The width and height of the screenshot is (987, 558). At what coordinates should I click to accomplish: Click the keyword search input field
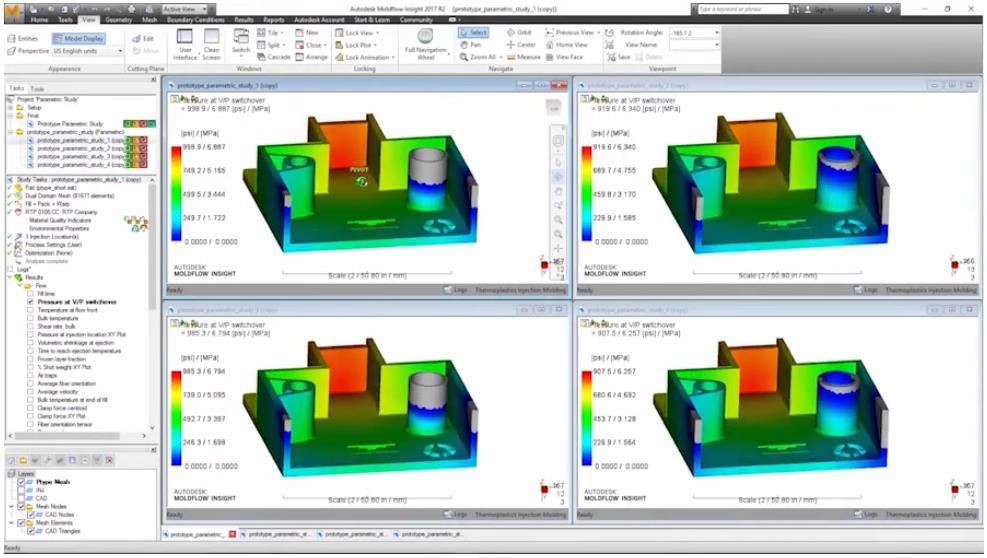coord(742,9)
